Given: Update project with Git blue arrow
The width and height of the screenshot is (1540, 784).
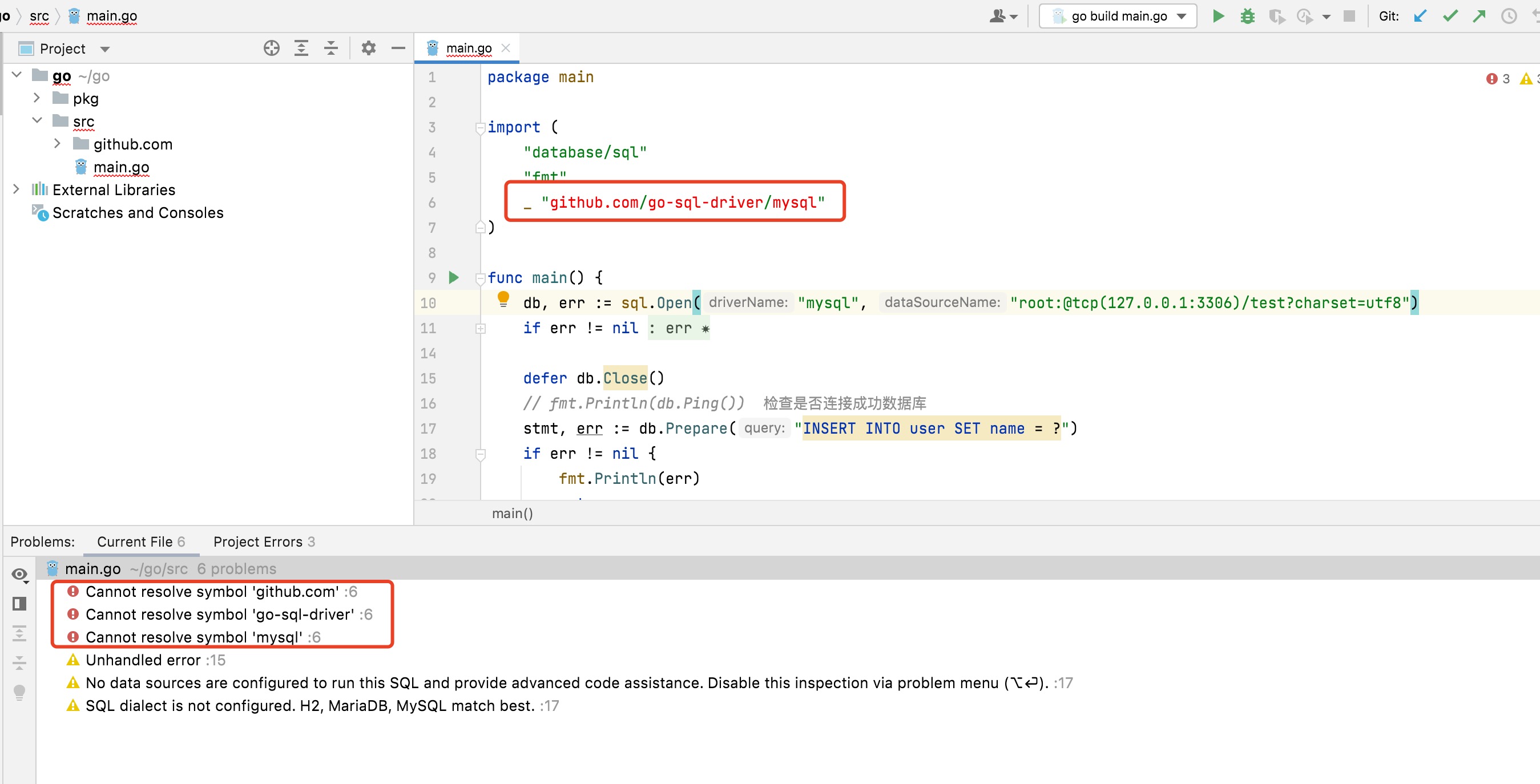Looking at the screenshot, I should coord(1421,16).
